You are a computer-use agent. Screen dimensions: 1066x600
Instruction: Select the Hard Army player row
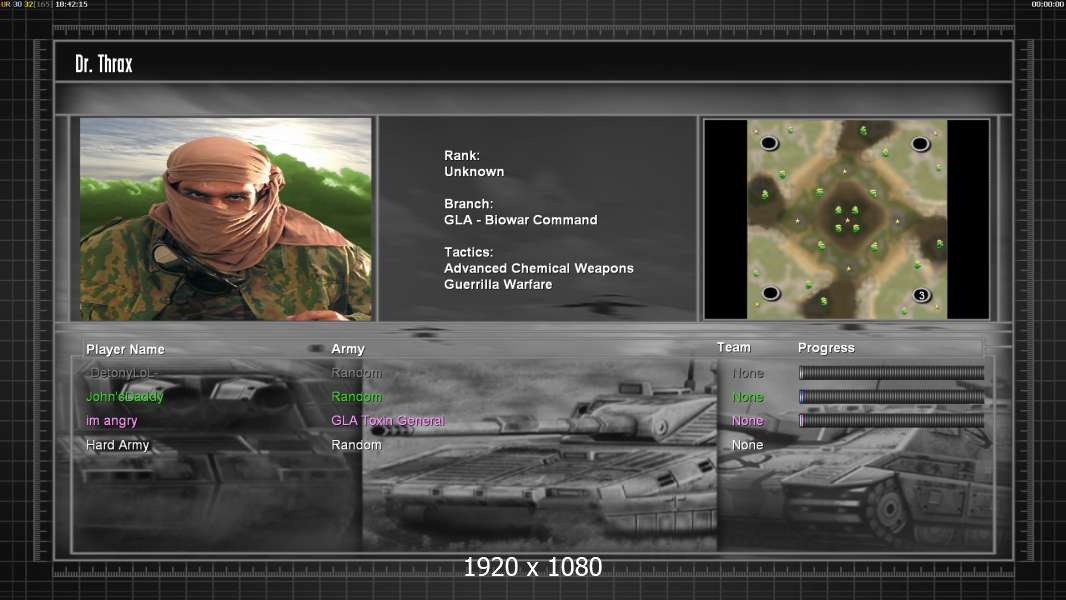pyautogui.click(x=118, y=445)
